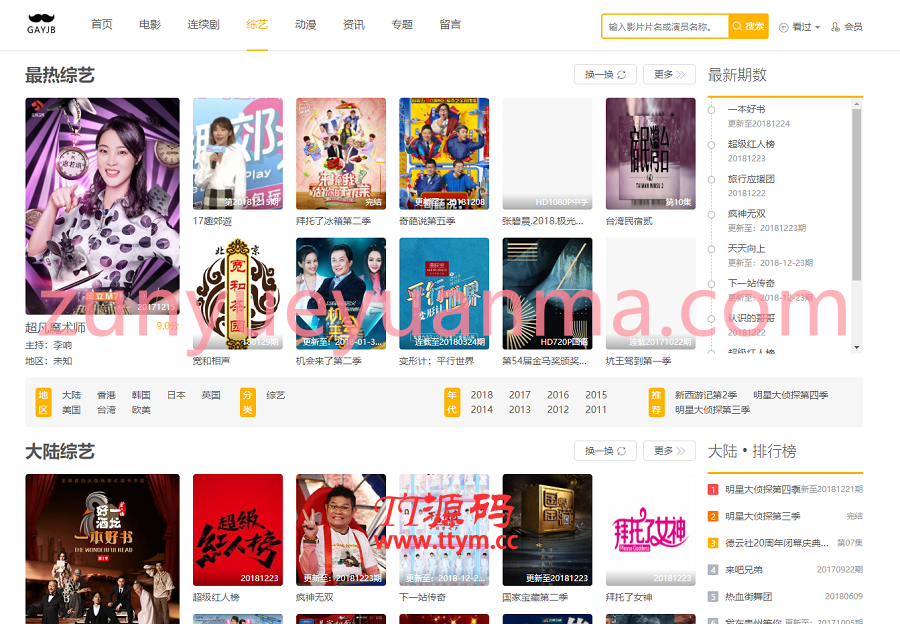Click 更多 in the 最热综艺 section
900x624 pixels.
669,75
